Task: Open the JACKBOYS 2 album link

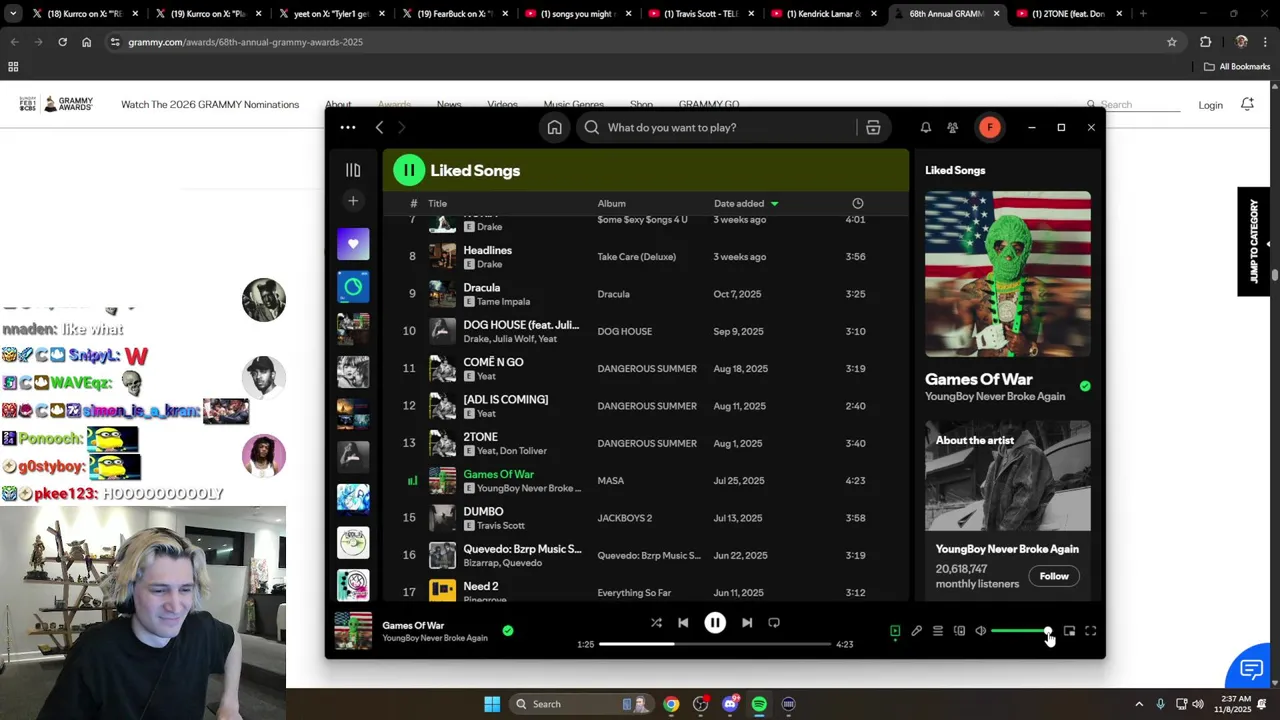Action: [625, 518]
